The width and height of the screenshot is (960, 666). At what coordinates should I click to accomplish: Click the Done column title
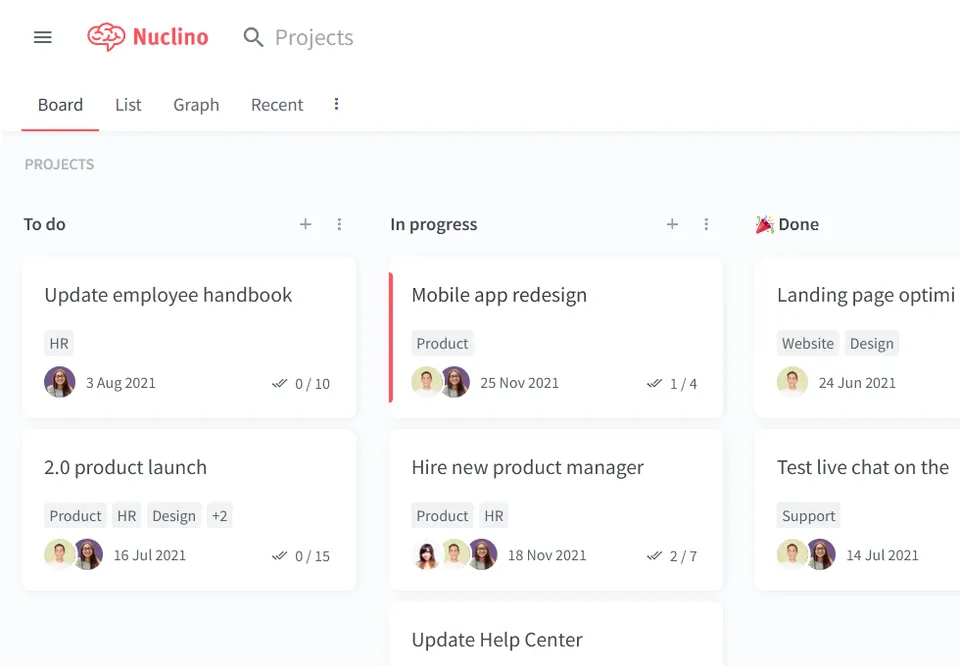pyautogui.click(x=798, y=224)
